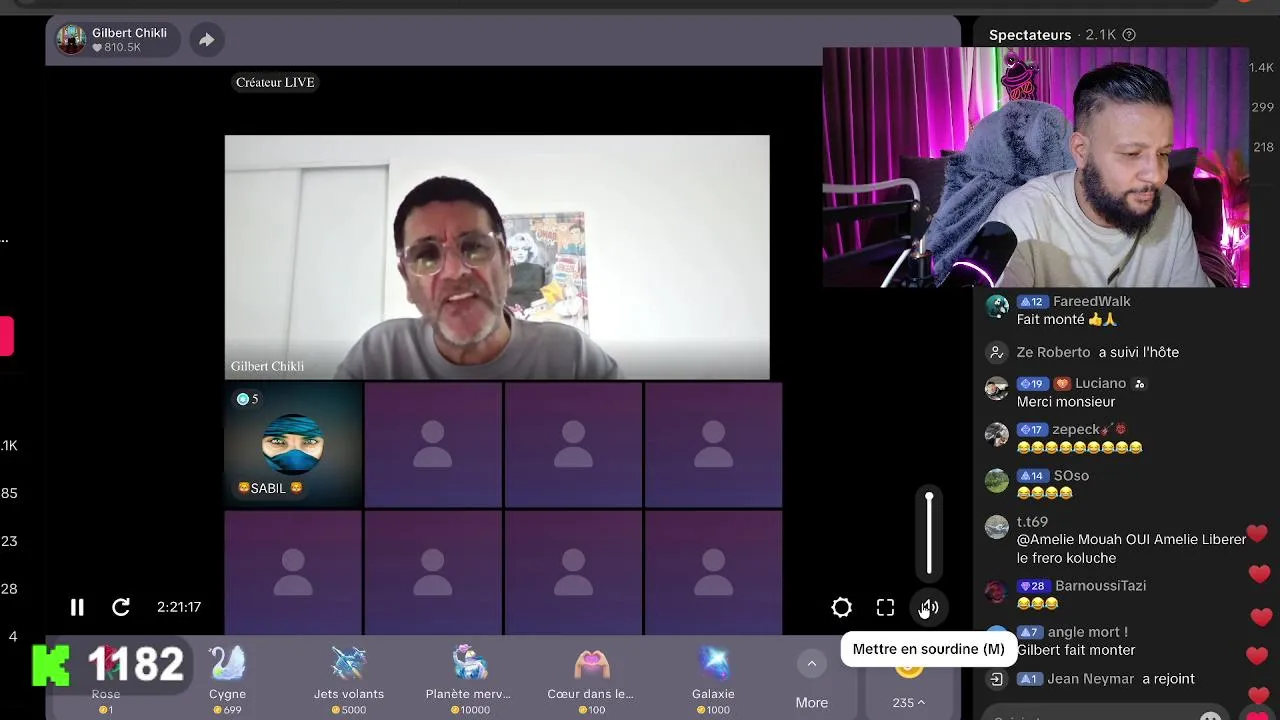Click zepeck's chat avatar

click(997, 435)
